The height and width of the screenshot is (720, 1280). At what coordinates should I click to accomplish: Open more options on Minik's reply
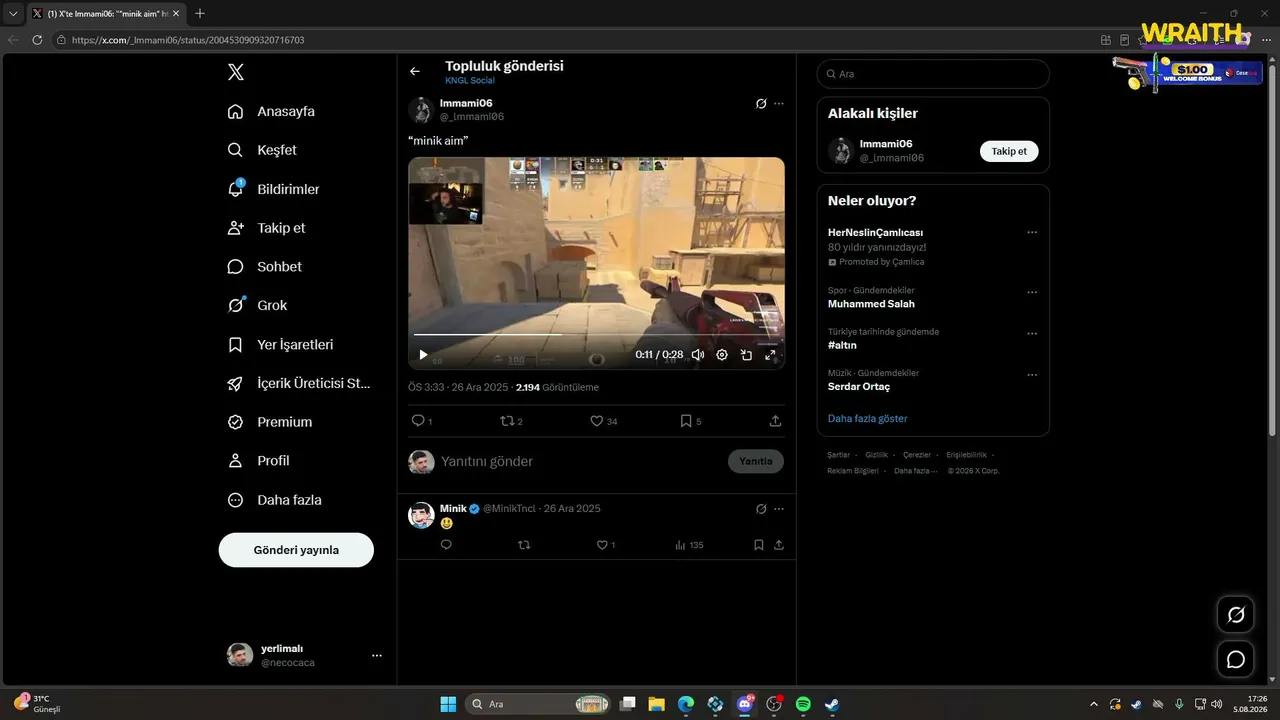(779, 509)
